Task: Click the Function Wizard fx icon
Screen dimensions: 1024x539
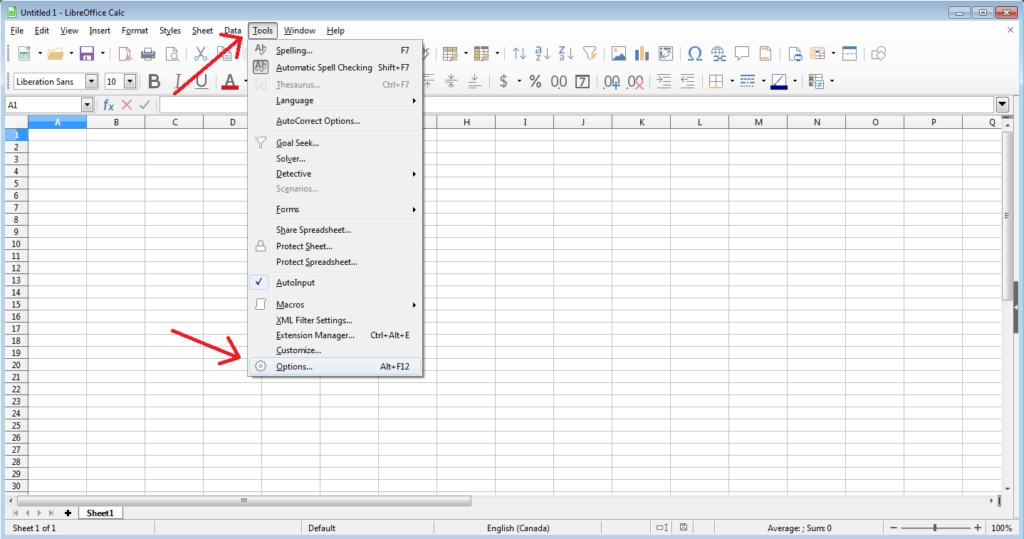Action: [x=108, y=105]
